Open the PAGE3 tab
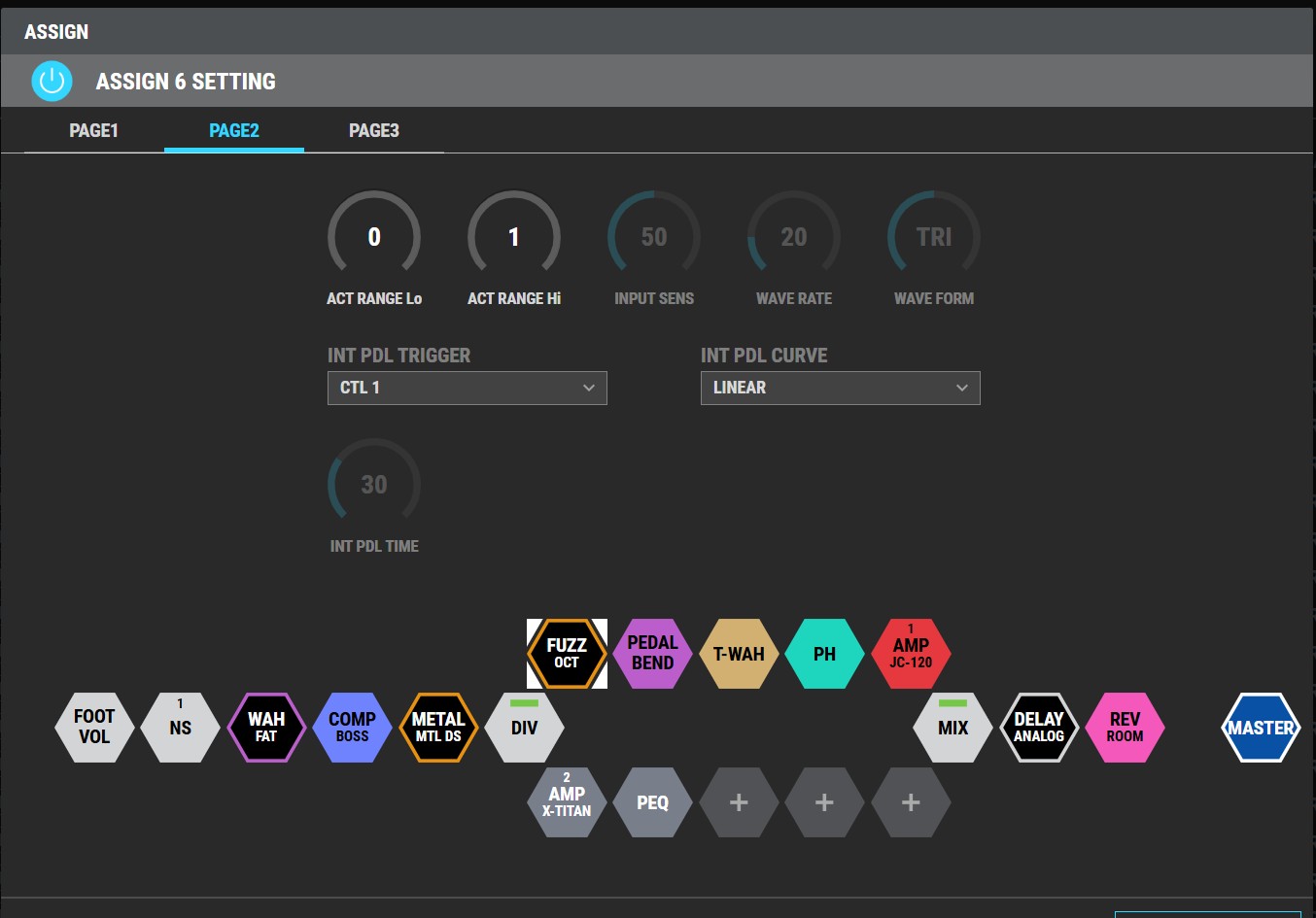The width and height of the screenshot is (1316, 918). pyautogui.click(x=373, y=131)
